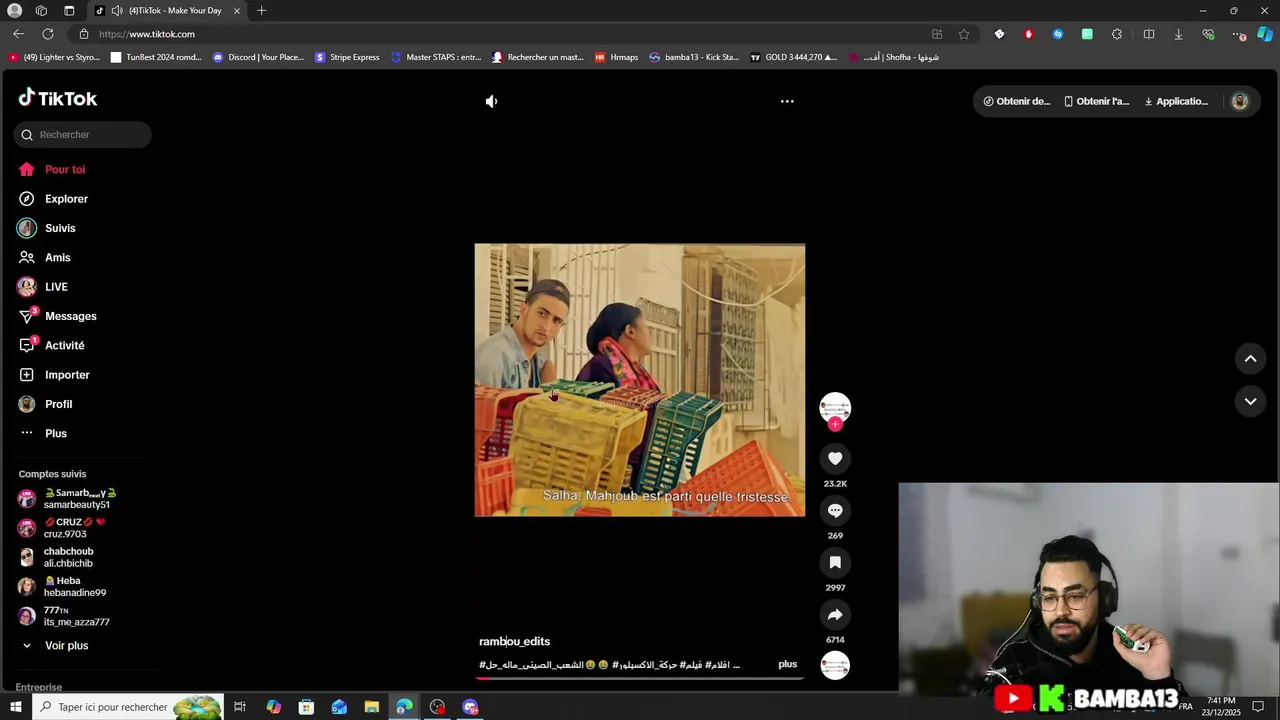Image resolution: width=1280 pixels, height=720 pixels.
Task: Open the creator avatar beside video
Action: 835,407
